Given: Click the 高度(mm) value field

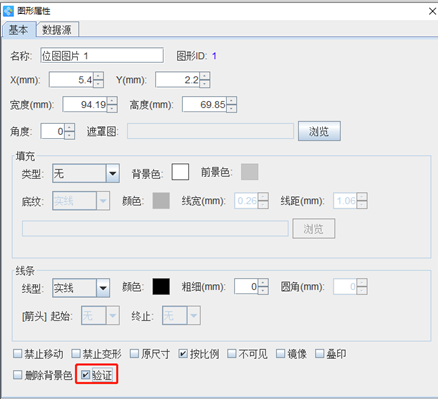Looking at the screenshot, I should [204, 105].
